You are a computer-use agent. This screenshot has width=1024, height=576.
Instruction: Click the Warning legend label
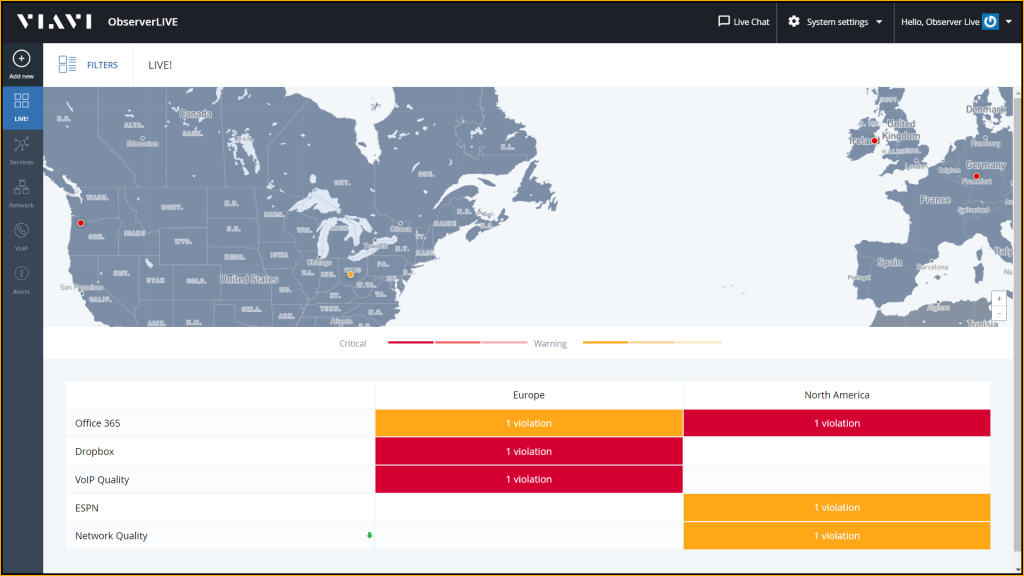[550, 344]
